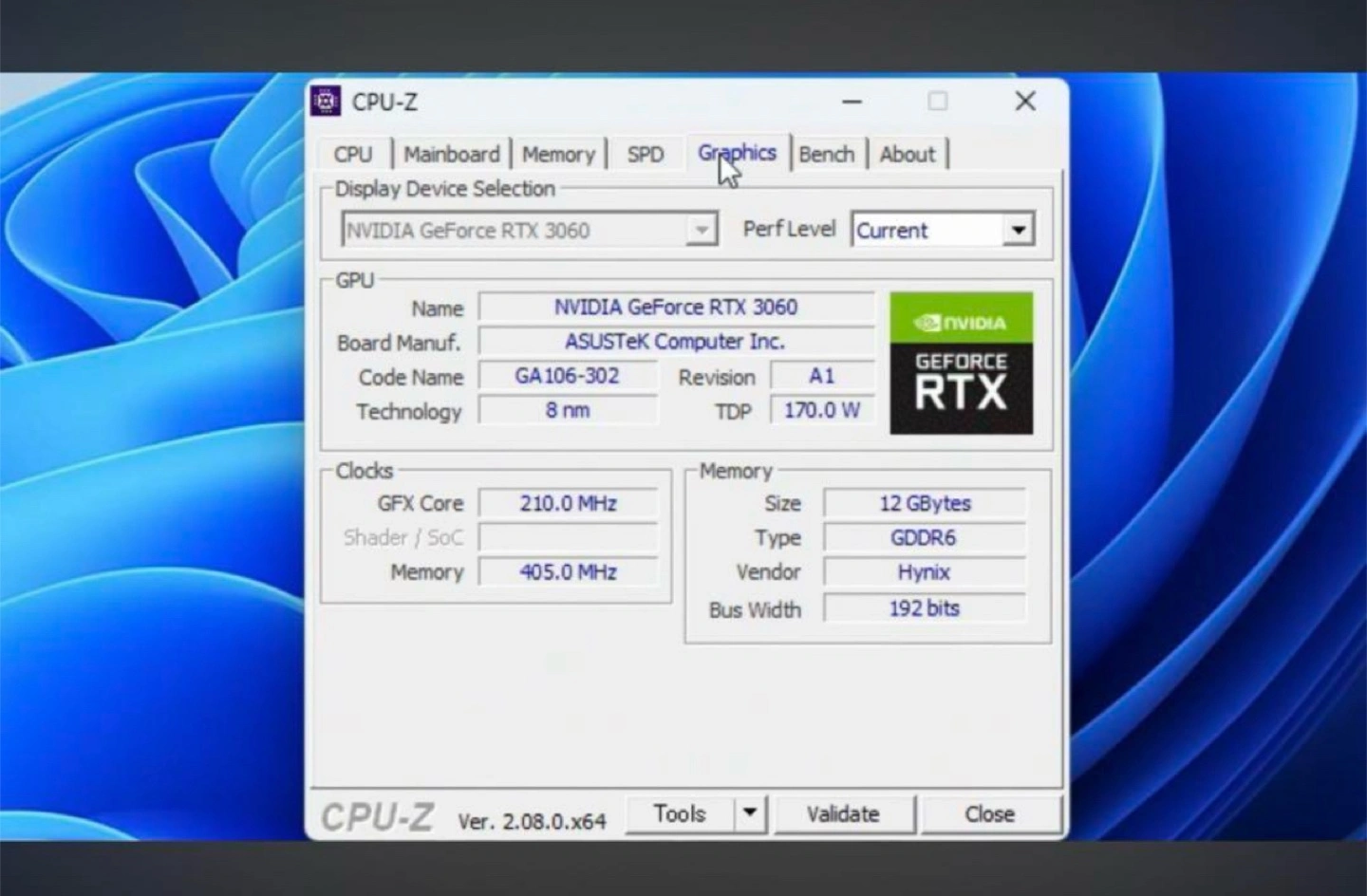Go to the SPD tab
This screenshot has height=896, width=1367.
(x=645, y=154)
